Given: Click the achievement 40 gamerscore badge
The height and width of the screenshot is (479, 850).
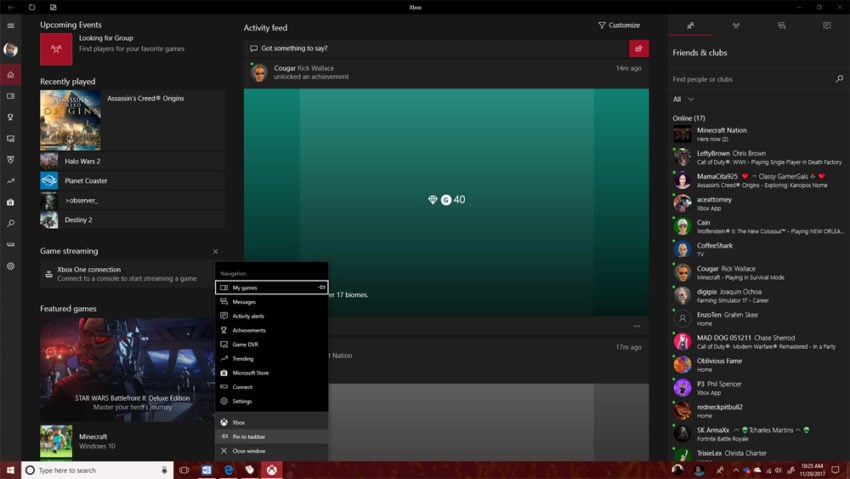Looking at the screenshot, I should (446, 200).
